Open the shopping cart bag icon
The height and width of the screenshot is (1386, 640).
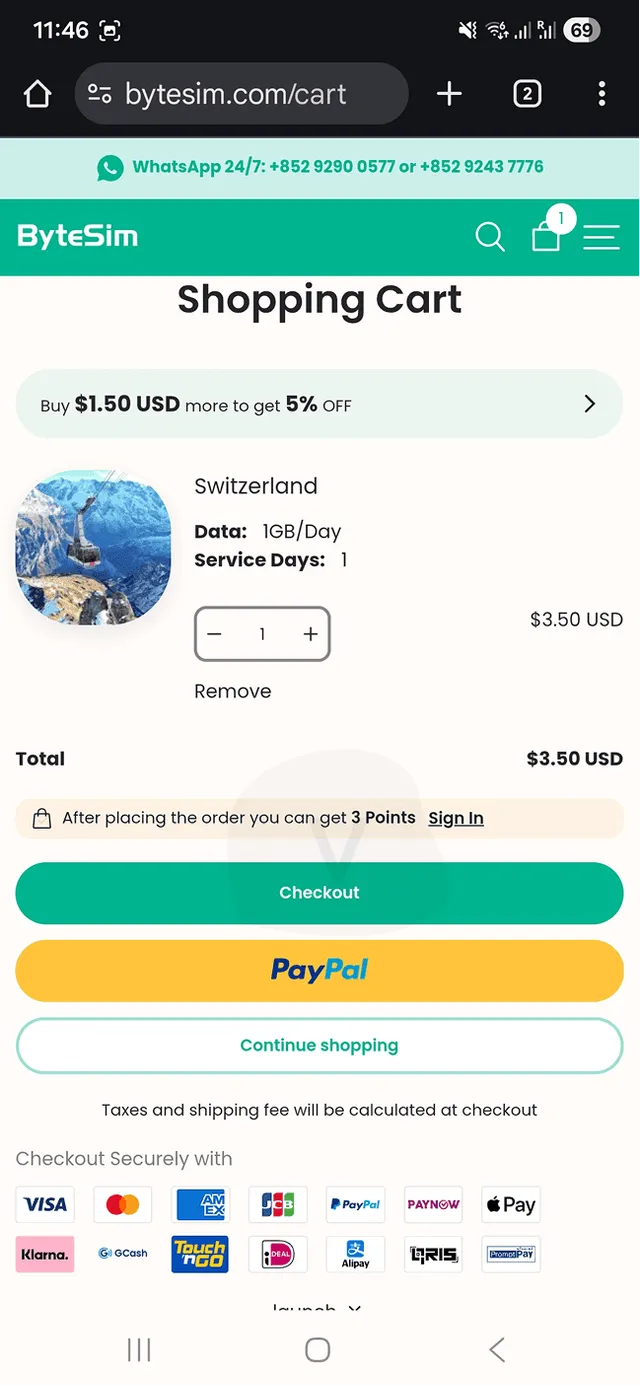pos(546,238)
